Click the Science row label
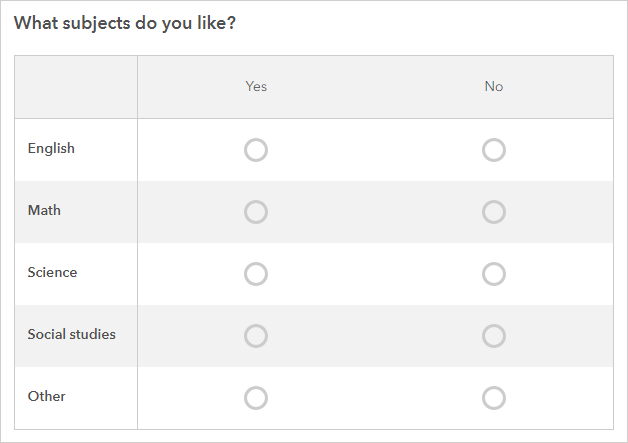Image resolution: width=628 pixels, height=443 pixels. 52,273
